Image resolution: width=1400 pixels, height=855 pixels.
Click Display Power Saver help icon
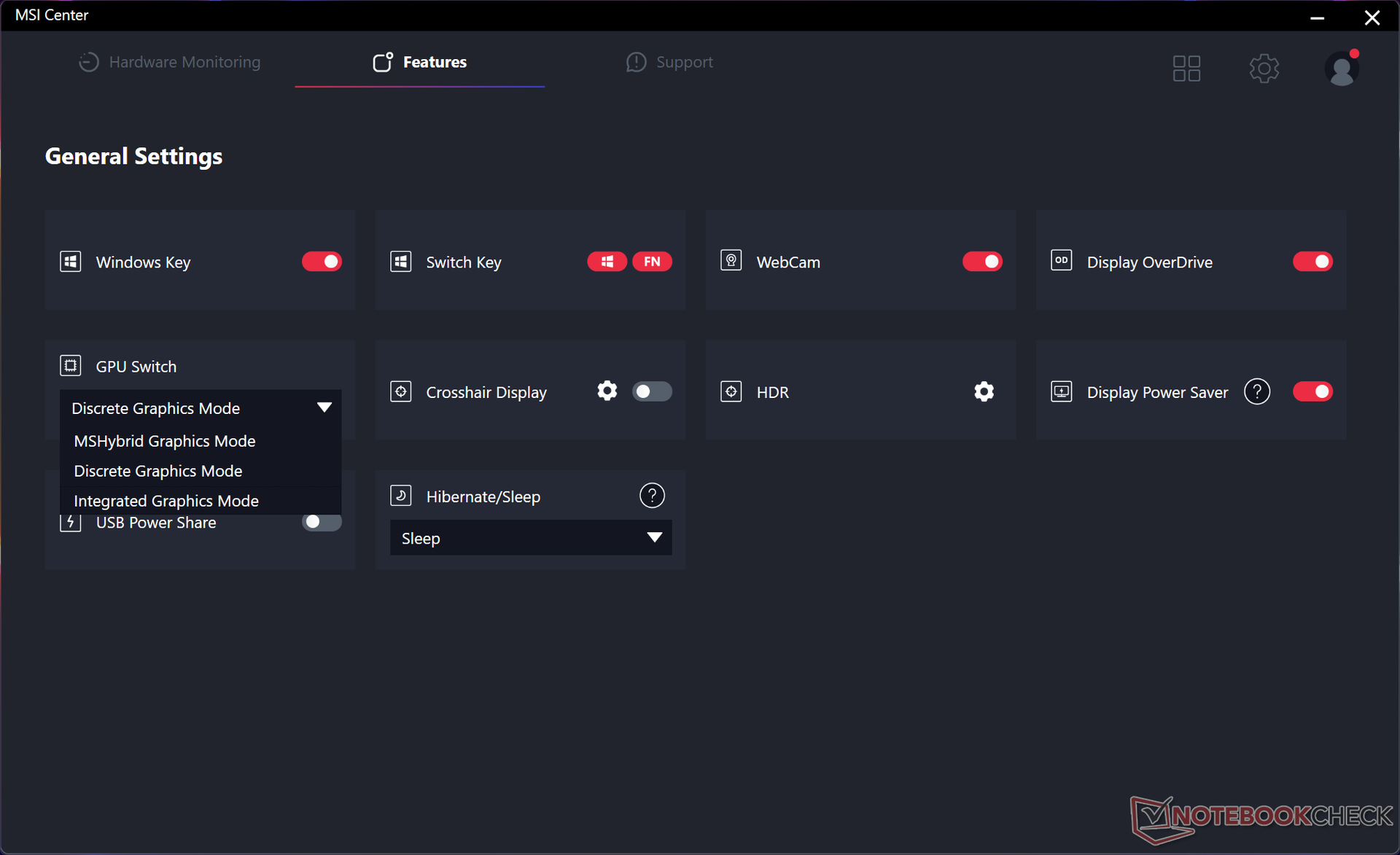point(1256,391)
